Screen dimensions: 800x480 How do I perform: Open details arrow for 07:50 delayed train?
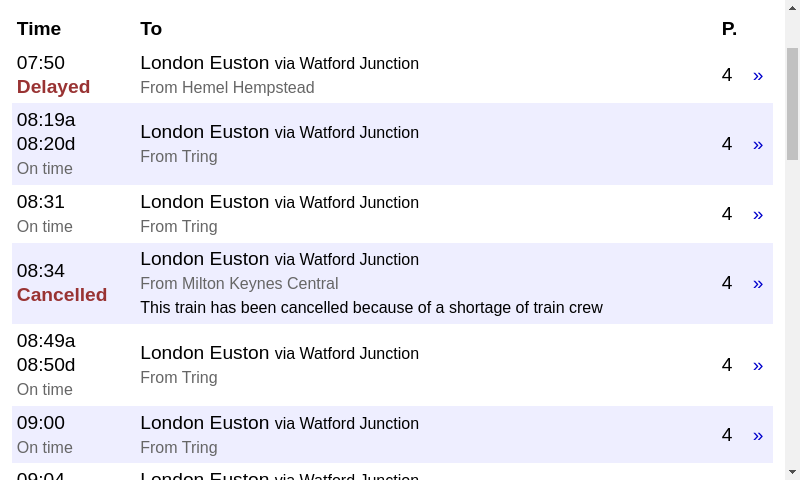pyautogui.click(x=758, y=76)
